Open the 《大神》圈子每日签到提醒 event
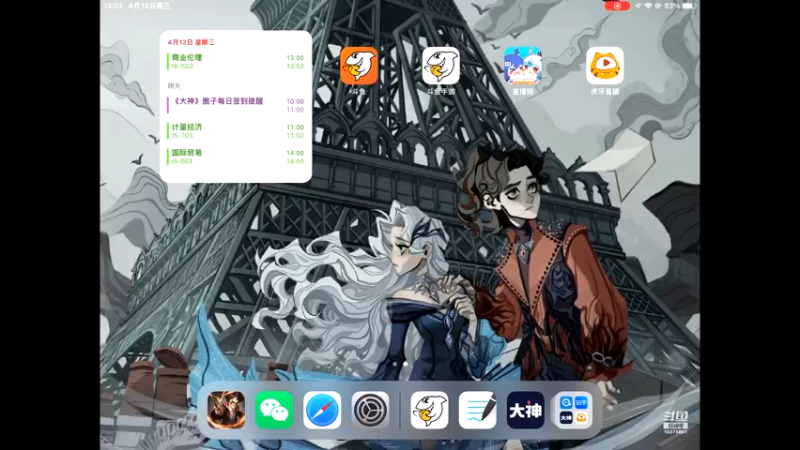The height and width of the screenshot is (450, 800). [x=236, y=105]
